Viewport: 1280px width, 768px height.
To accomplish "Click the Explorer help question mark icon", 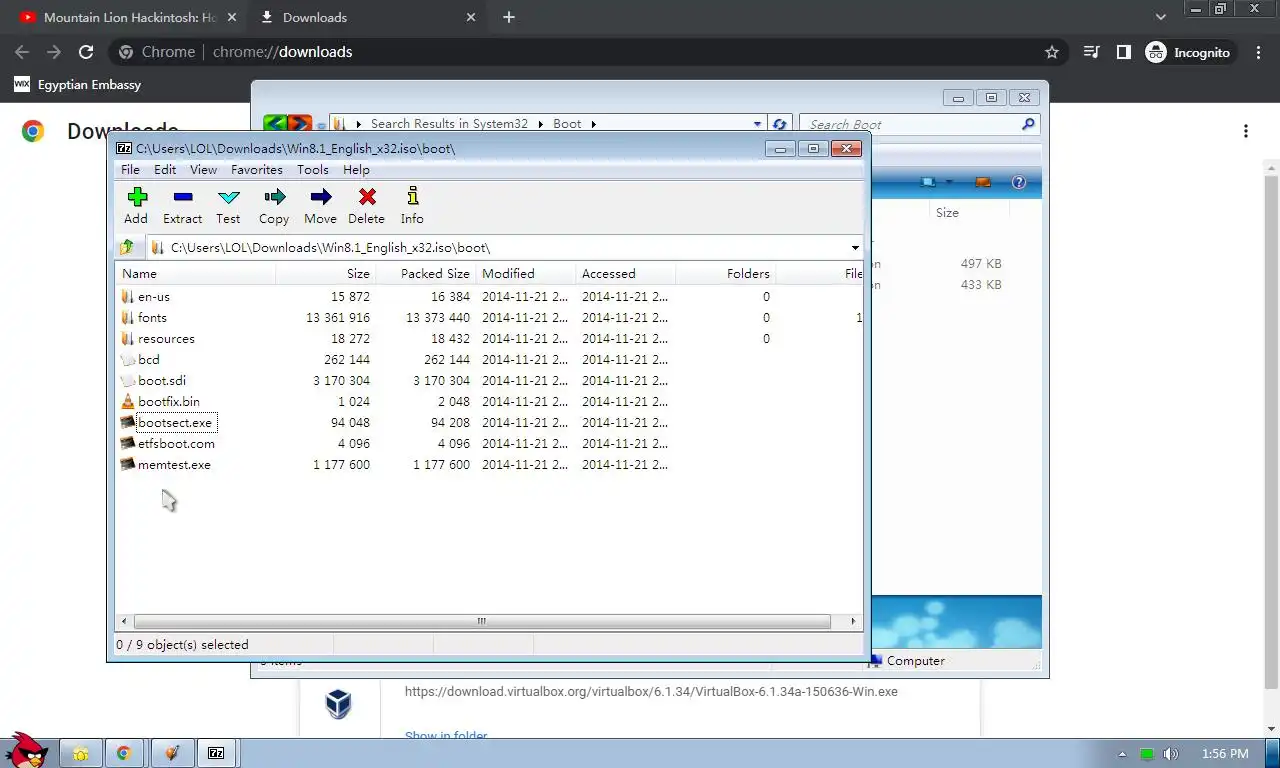I will 1019,182.
